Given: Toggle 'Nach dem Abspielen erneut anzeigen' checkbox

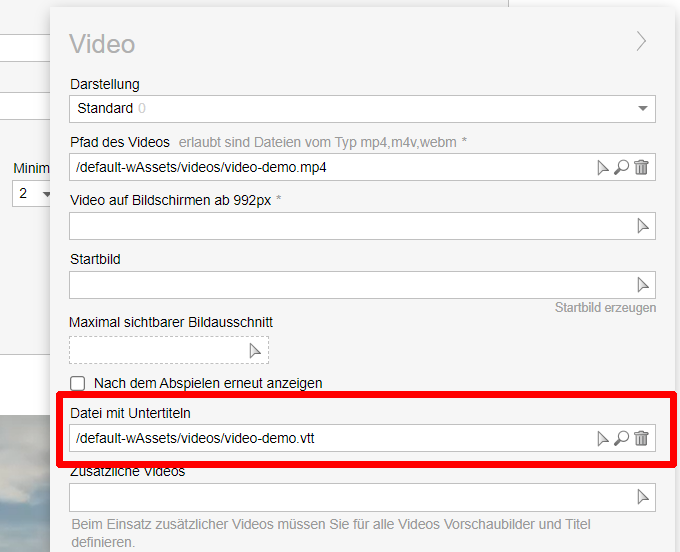Looking at the screenshot, I should [78, 383].
